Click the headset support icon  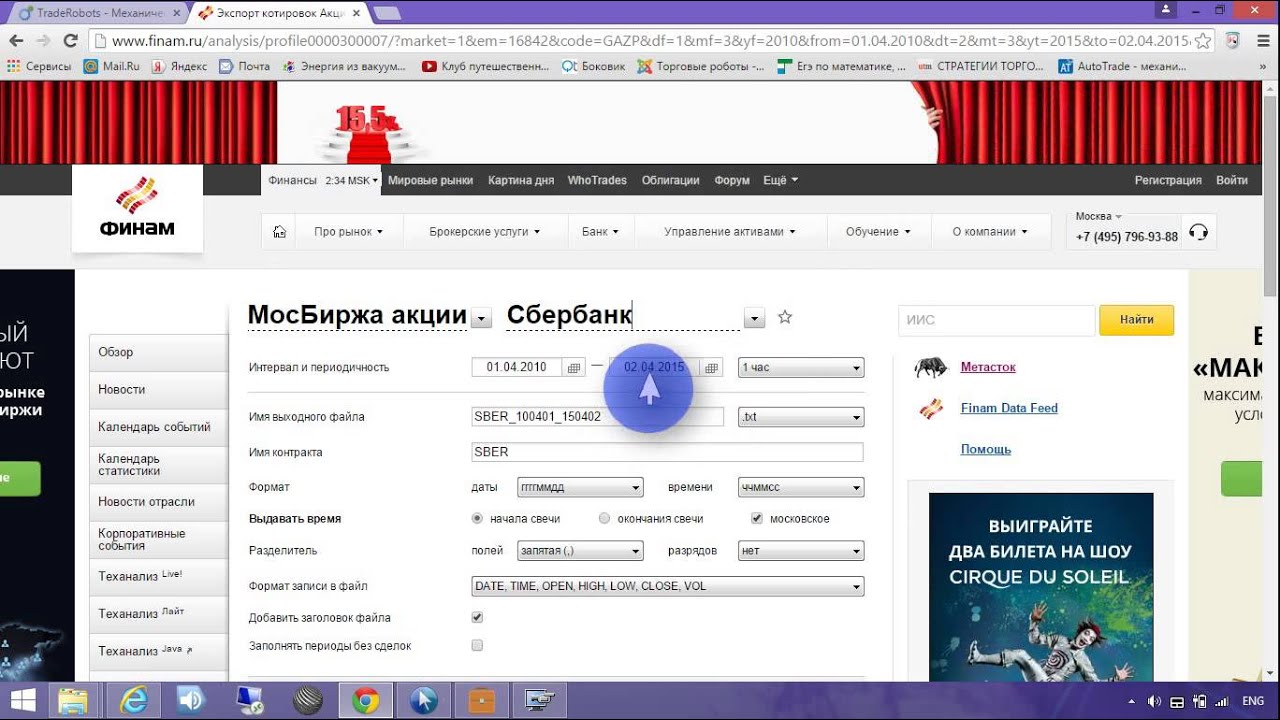[x=1199, y=232]
